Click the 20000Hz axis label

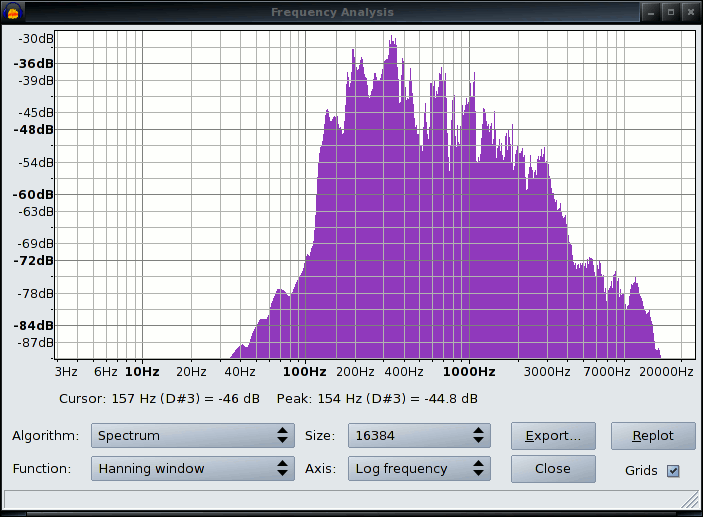point(666,372)
